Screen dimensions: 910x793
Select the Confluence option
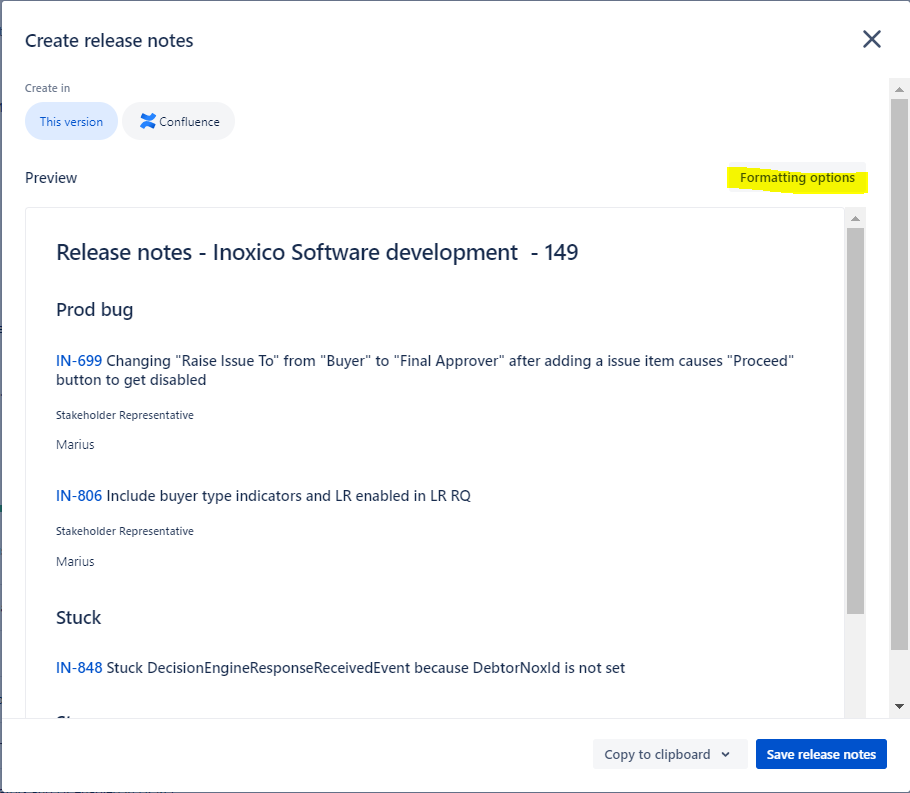(x=179, y=121)
